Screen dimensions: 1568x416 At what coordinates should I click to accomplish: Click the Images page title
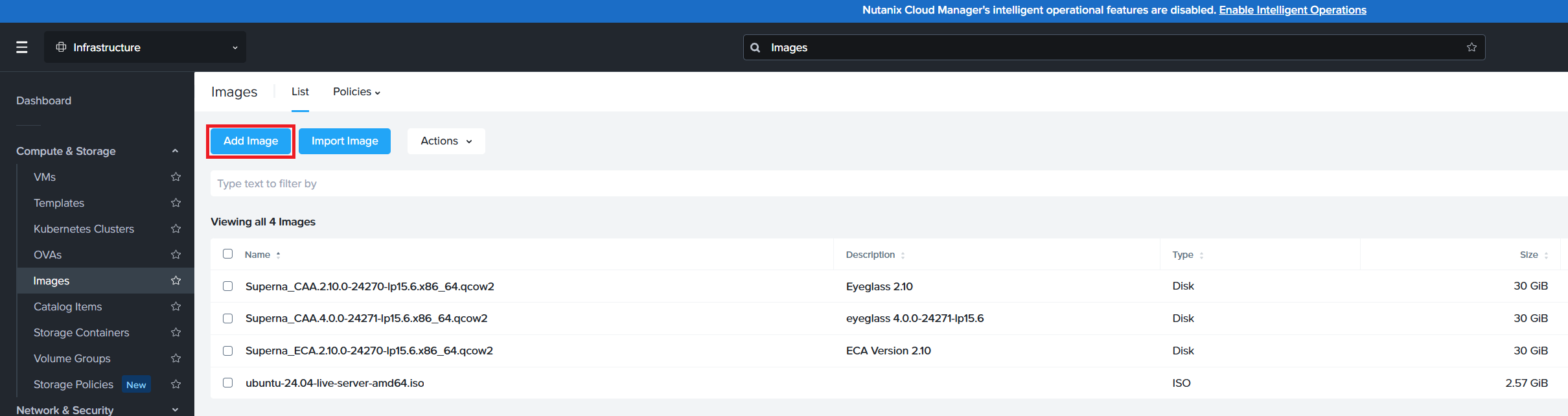point(235,92)
